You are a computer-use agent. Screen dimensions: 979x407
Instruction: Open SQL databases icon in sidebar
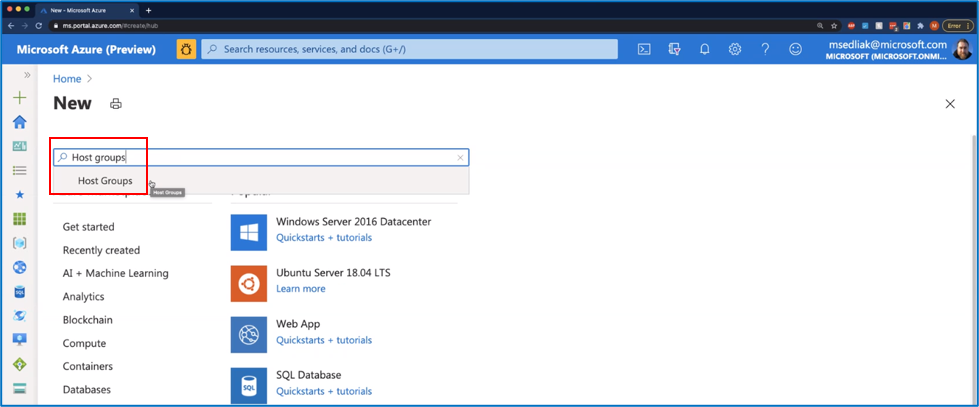[x=20, y=292]
